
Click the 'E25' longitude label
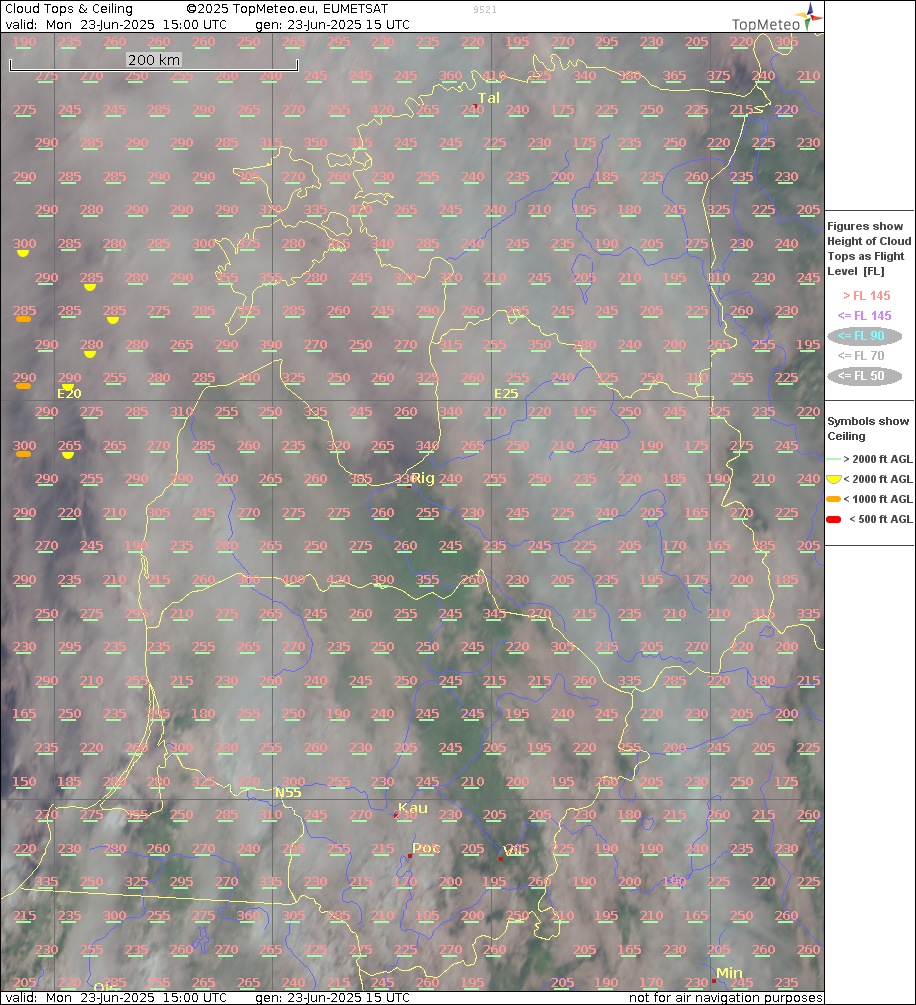[x=506, y=394]
